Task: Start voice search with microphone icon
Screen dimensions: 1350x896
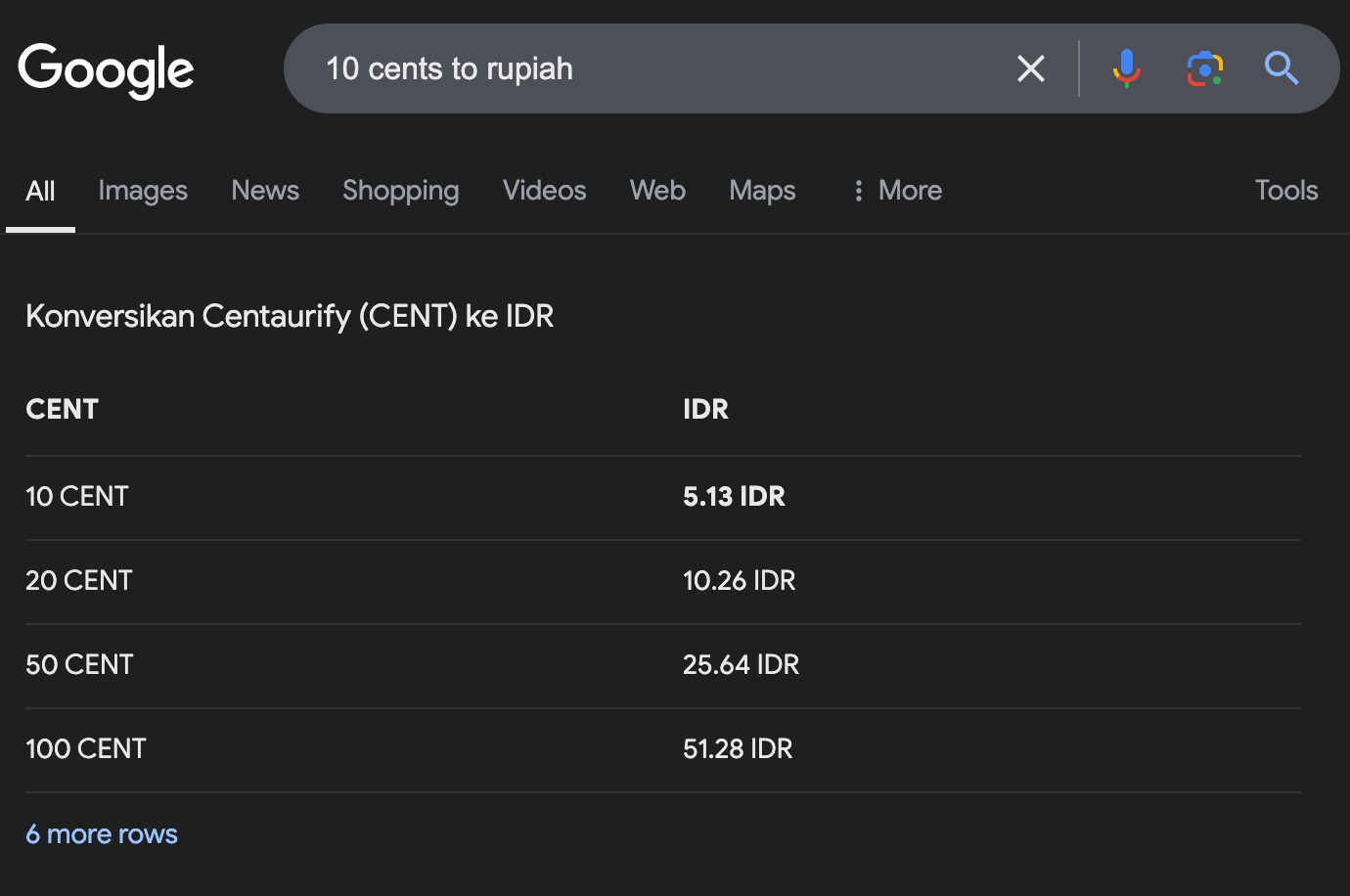Action: (x=1126, y=68)
